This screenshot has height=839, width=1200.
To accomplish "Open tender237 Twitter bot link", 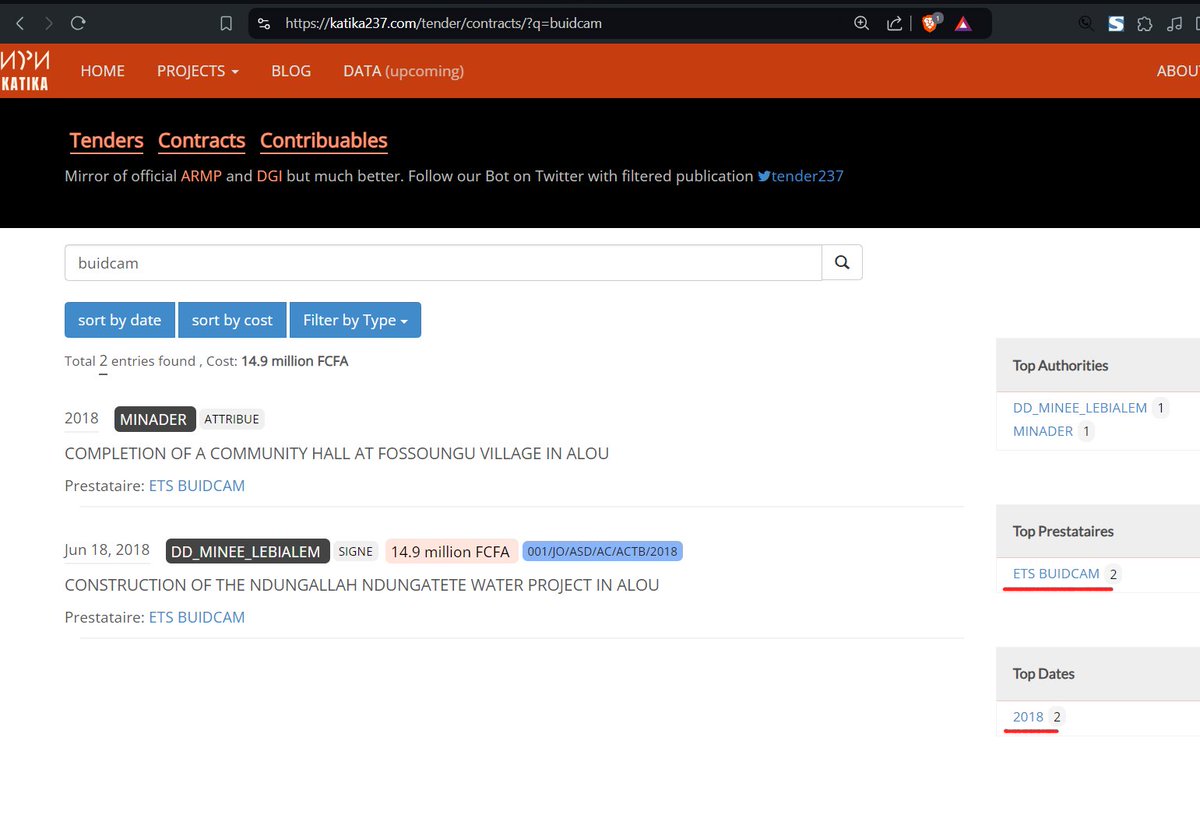I will tap(800, 176).
